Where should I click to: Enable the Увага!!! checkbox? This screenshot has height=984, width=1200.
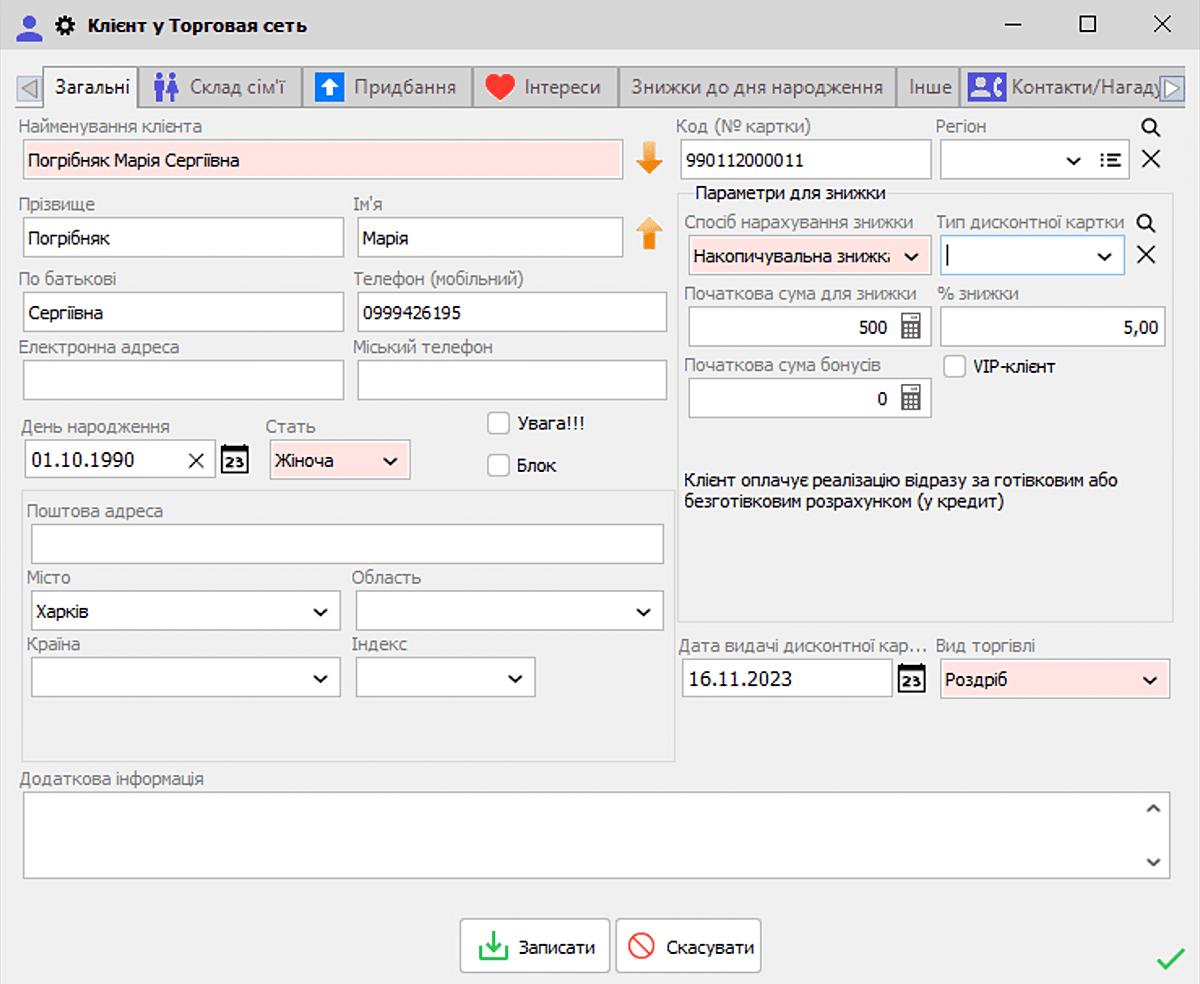pos(498,422)
